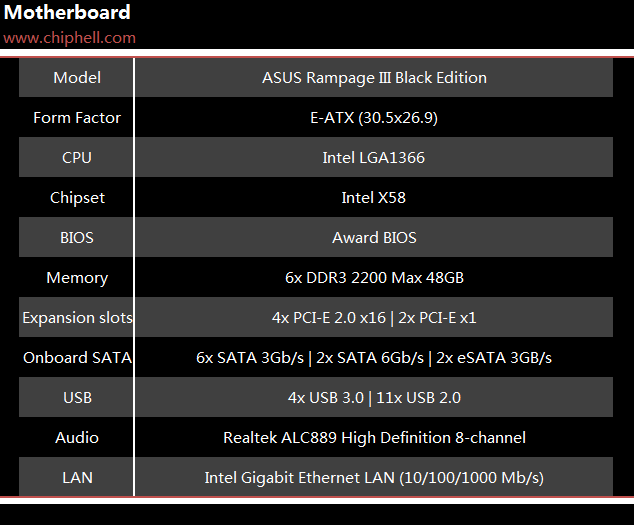634x525 pixels.
Task: Click ASUS Rampage III Black Edition text
Action: [x=374, y=78]
